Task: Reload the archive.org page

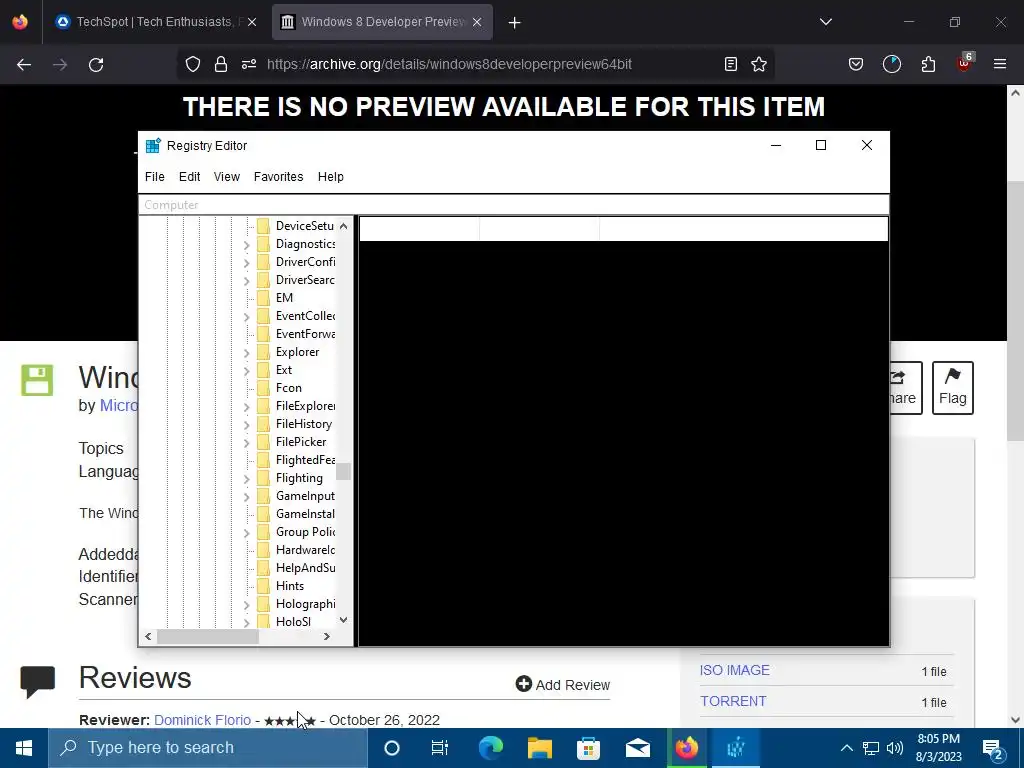Action: [x=96, y=64]
